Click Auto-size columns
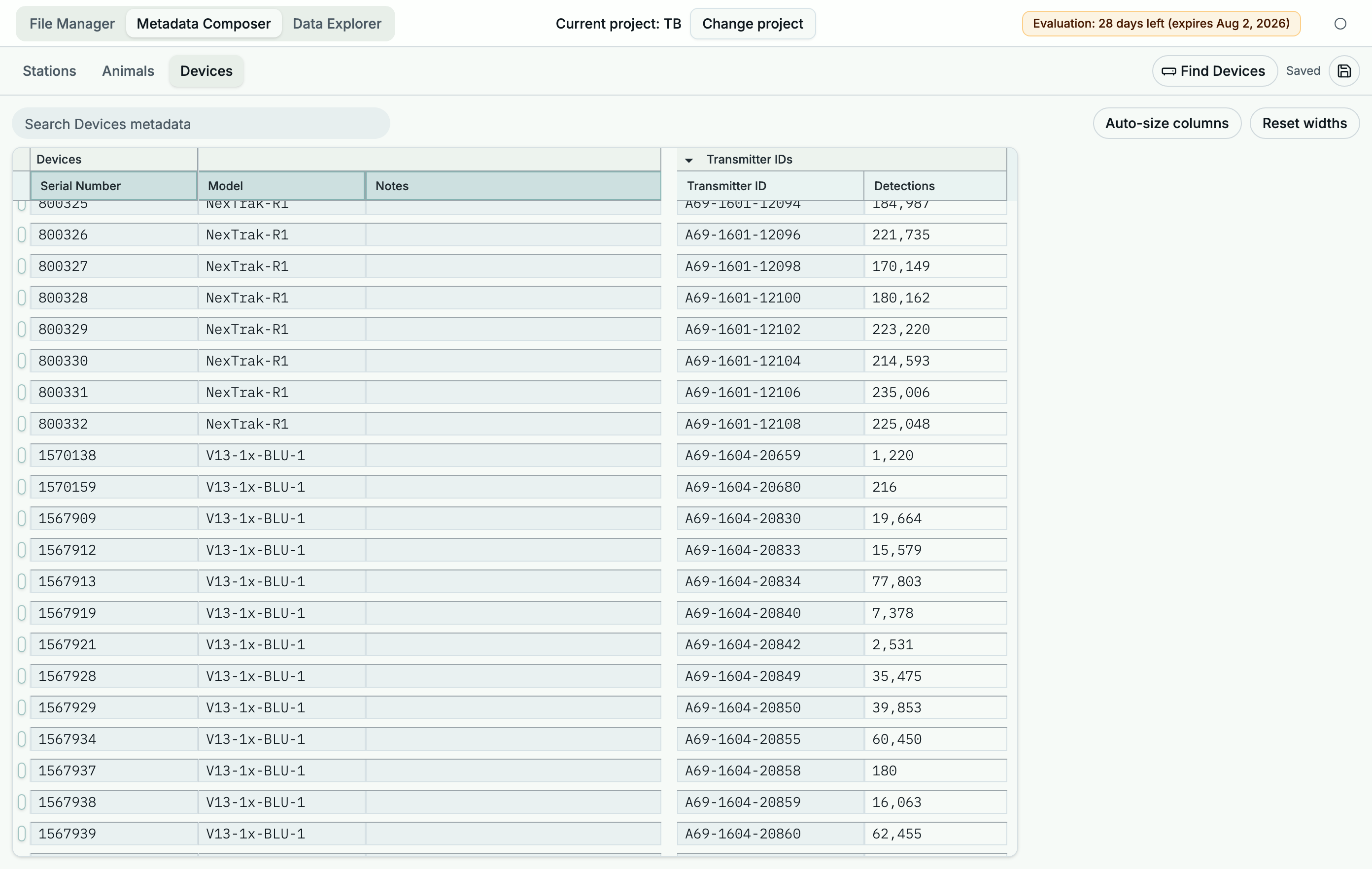The height and width of the screenshot is (869, 1372). pyautogui.click(x=1166, y=123)
